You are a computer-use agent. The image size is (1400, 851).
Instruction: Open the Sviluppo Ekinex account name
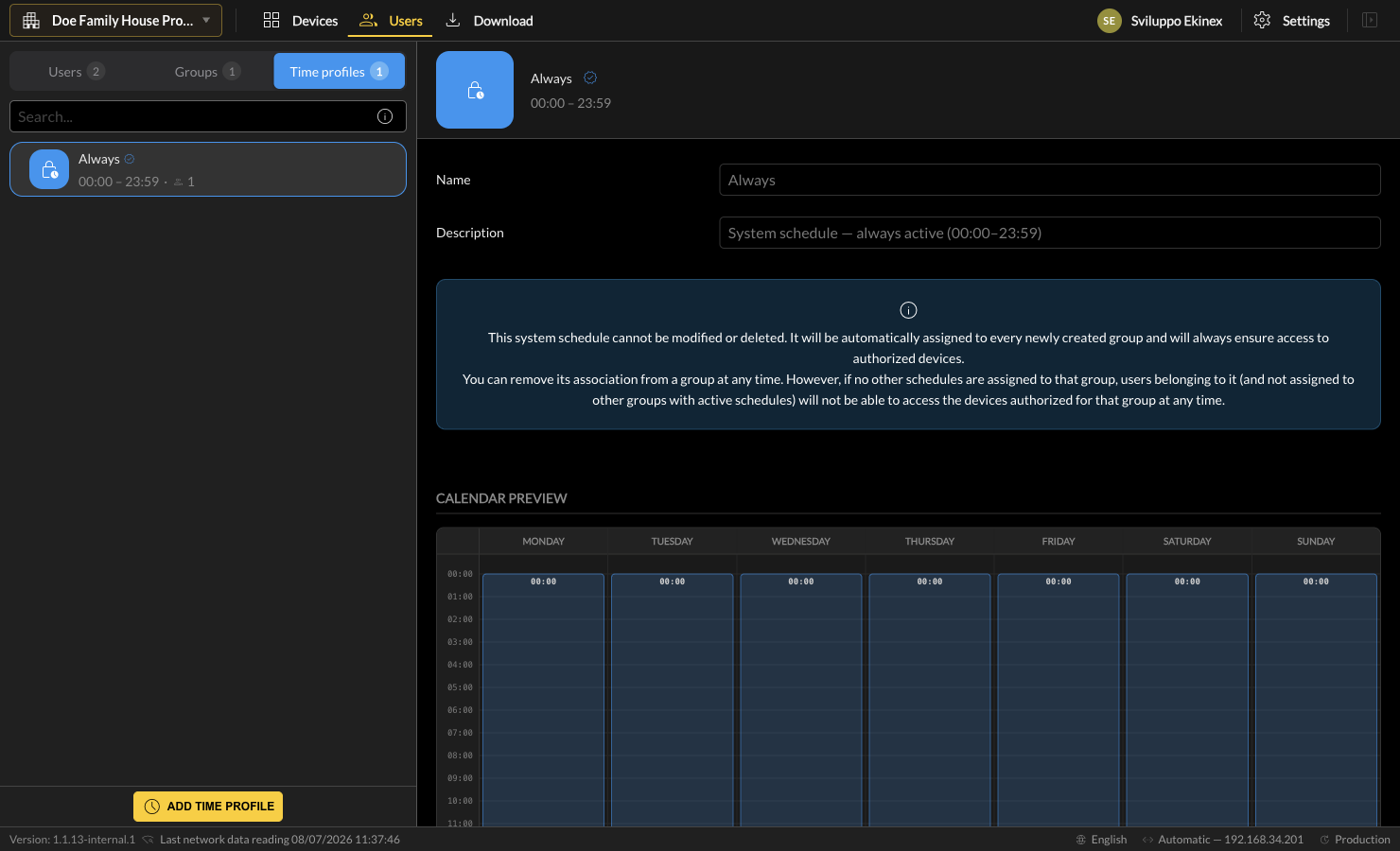(1177, 21)
